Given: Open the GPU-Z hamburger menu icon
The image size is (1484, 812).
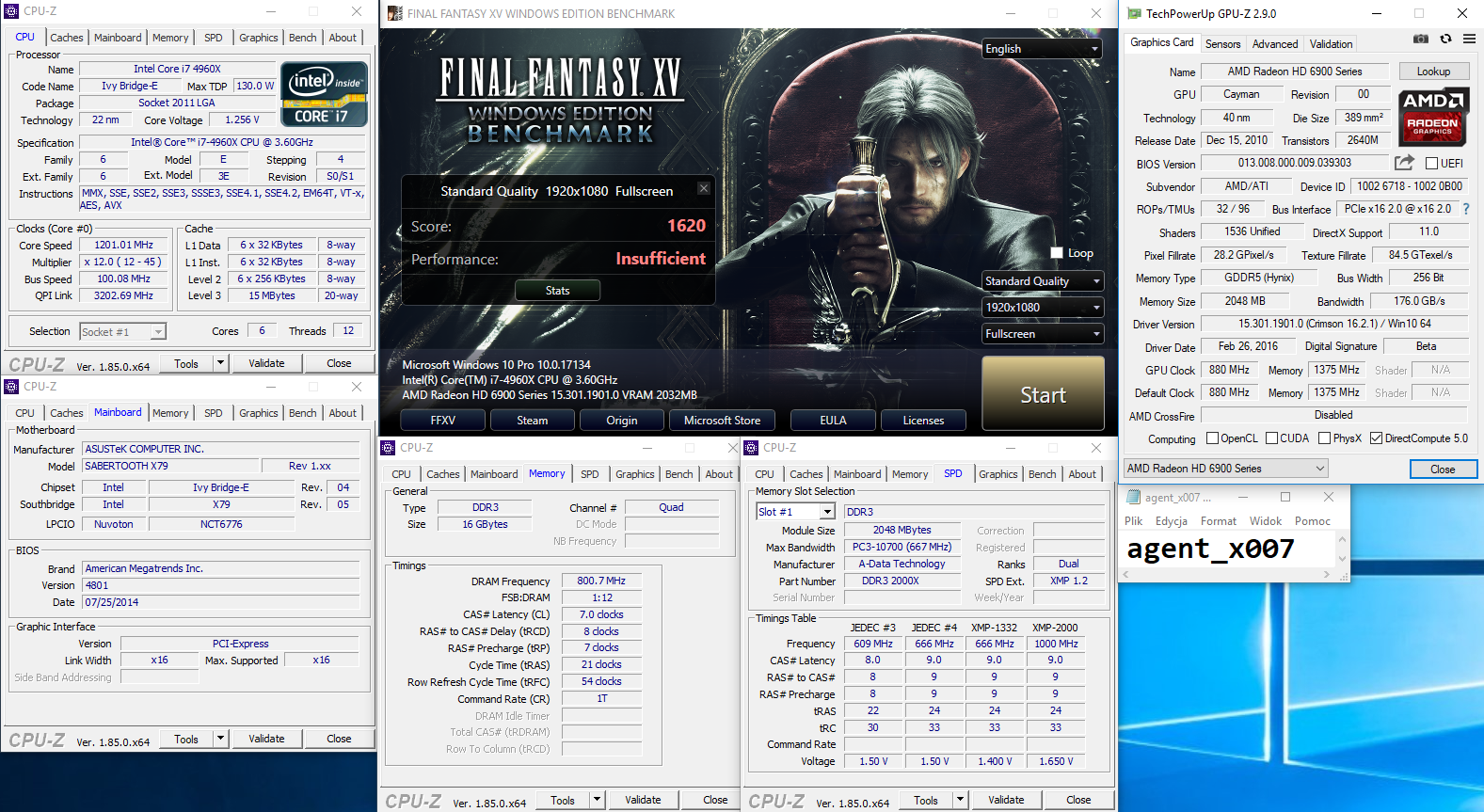Looking at the screenshot, I should click(x=1469, y=39).
